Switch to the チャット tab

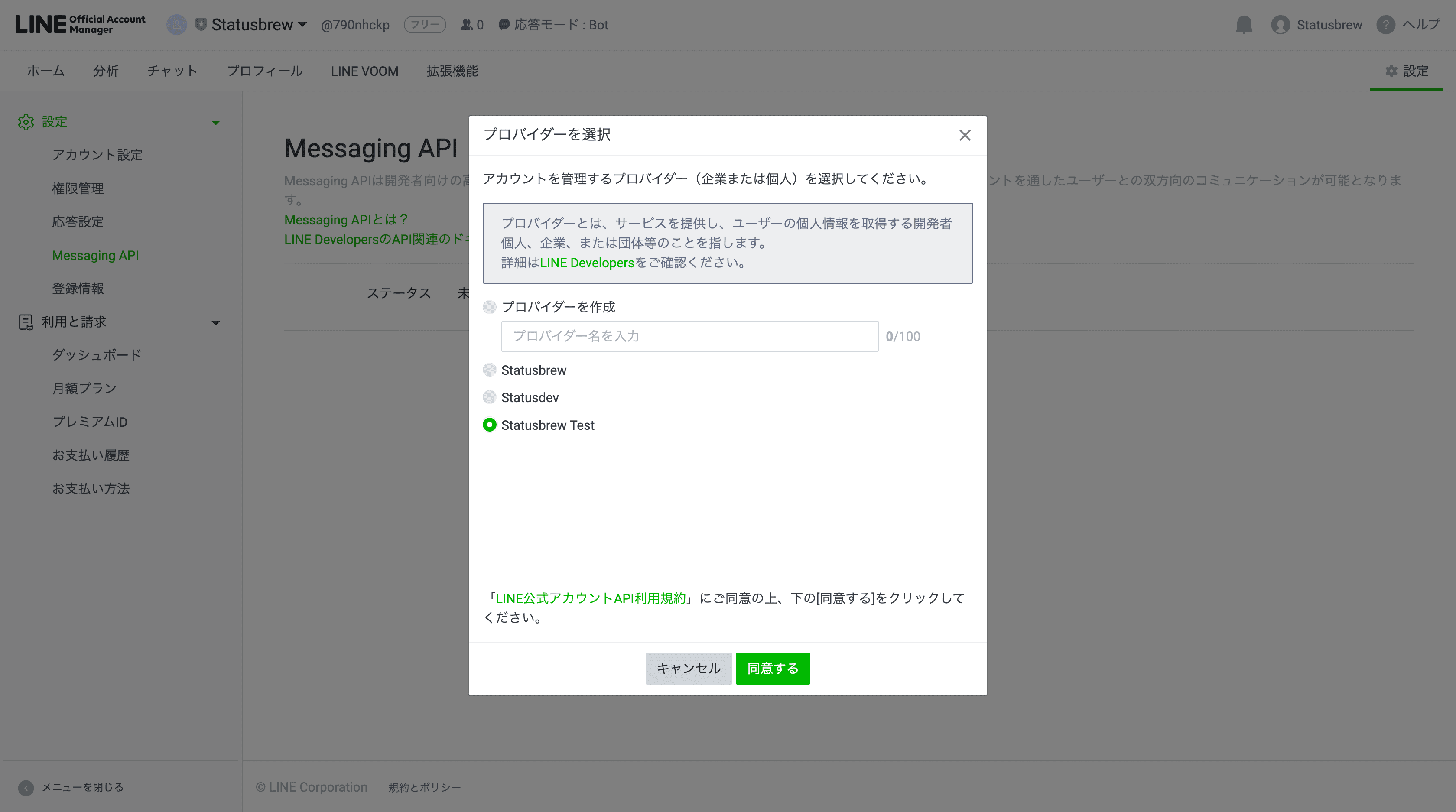[x=172, y=71]
